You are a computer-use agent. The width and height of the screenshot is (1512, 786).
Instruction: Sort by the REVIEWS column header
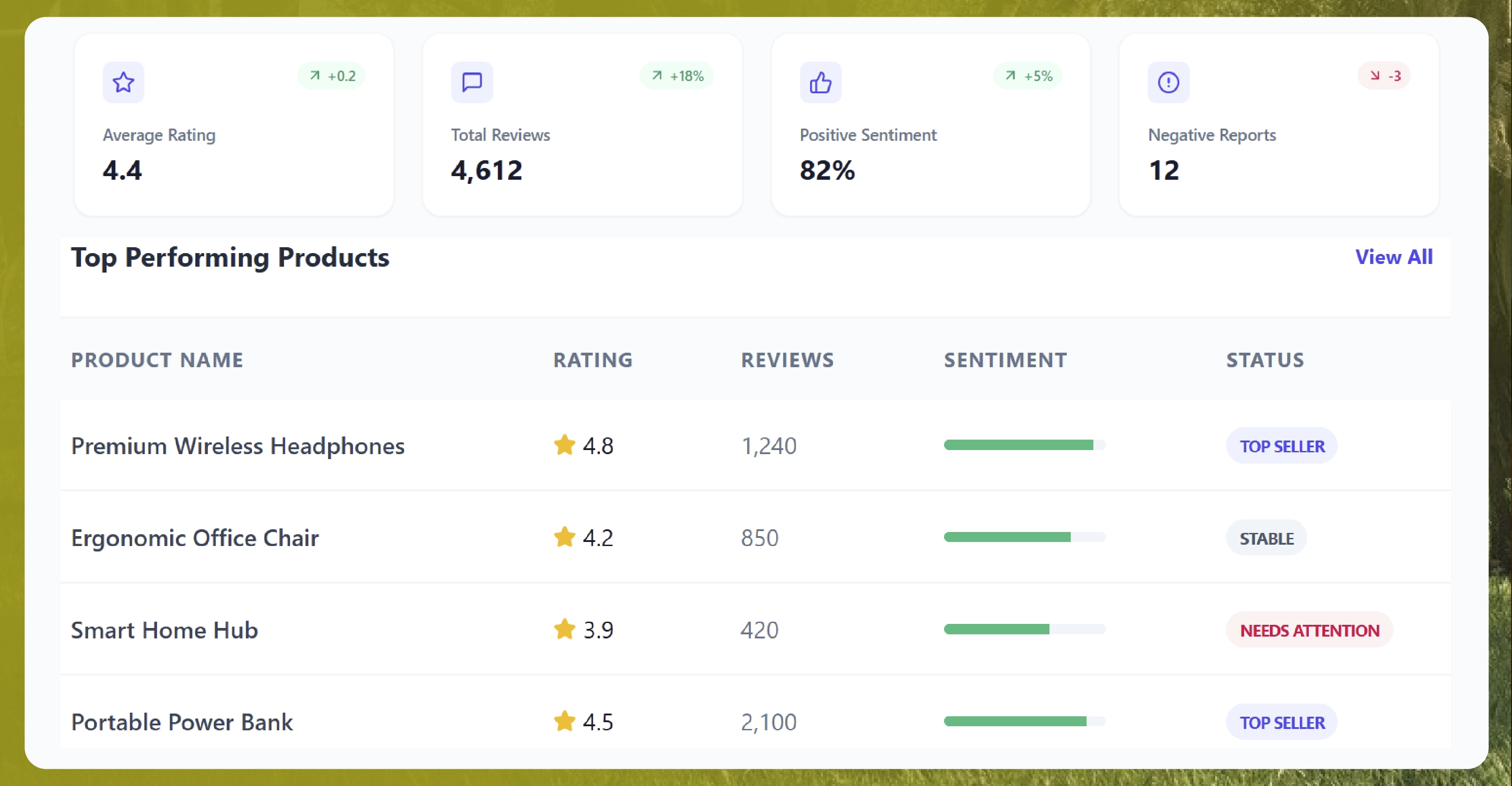point(787,360)
